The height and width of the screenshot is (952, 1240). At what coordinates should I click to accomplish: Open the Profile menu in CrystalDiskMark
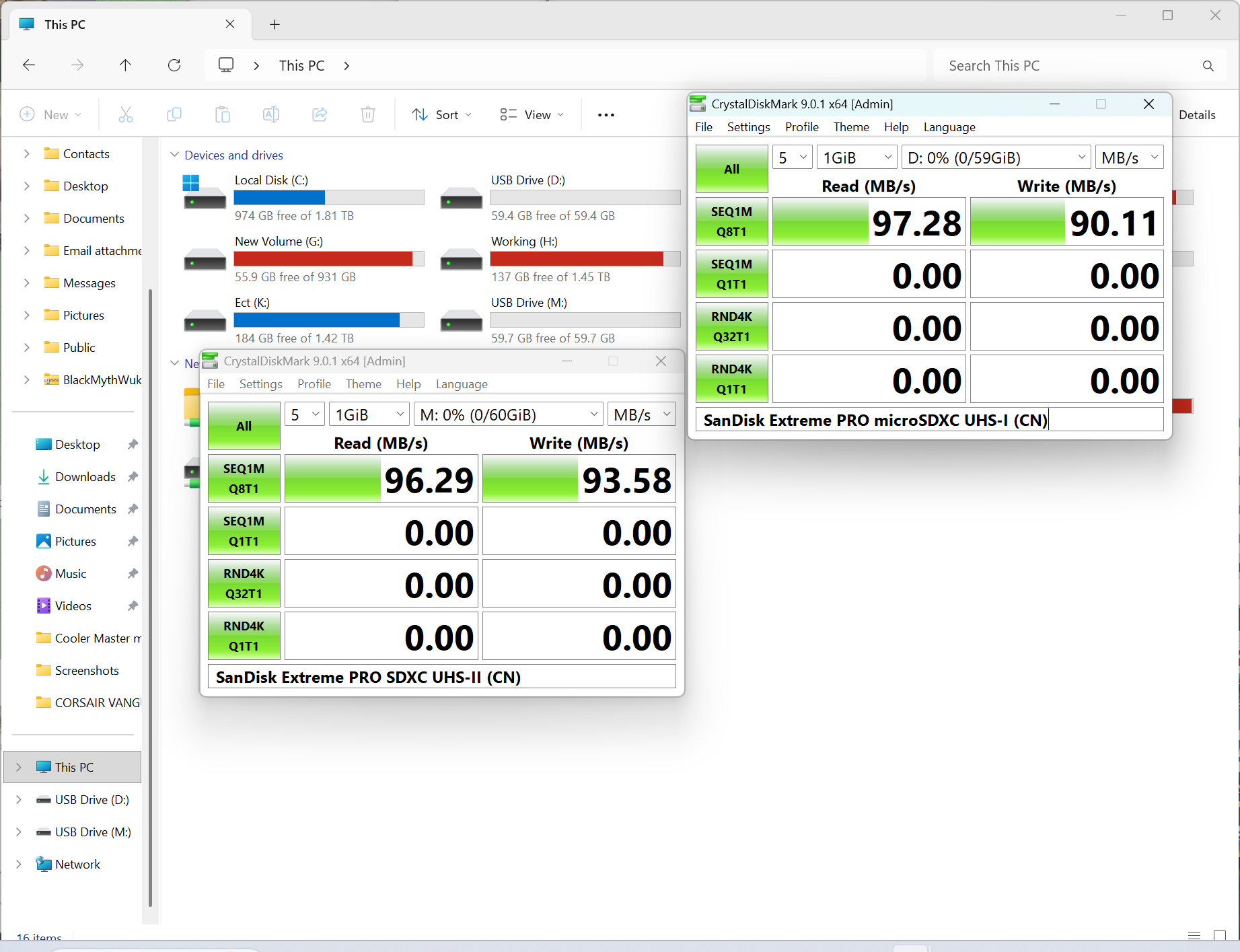(314, 383)
